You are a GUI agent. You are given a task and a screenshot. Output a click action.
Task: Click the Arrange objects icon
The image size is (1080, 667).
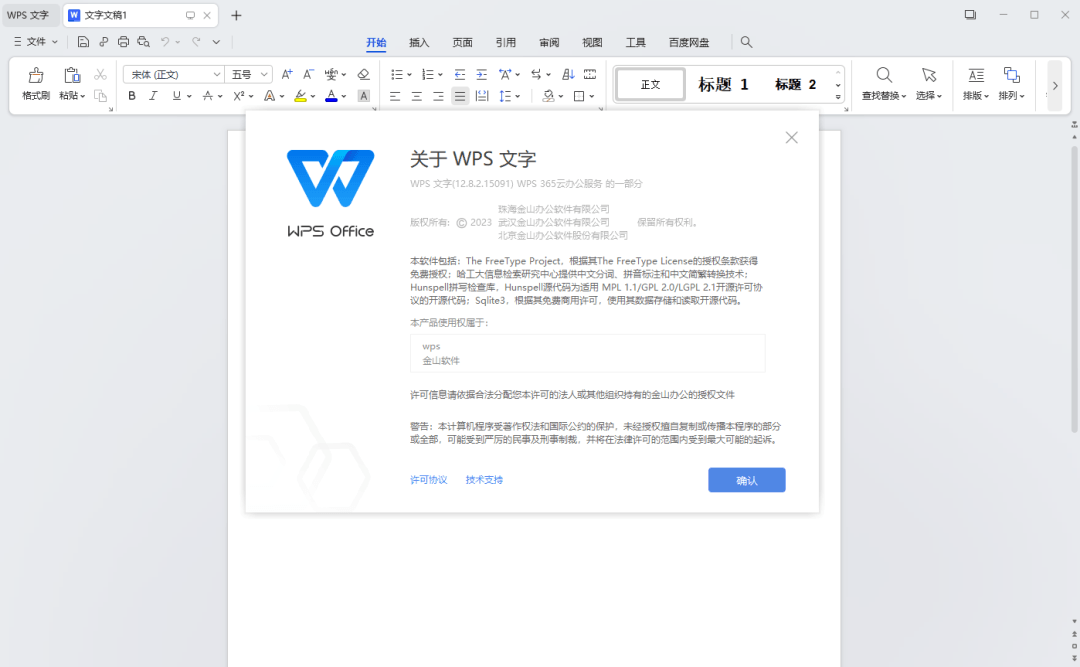(1012, 74)
